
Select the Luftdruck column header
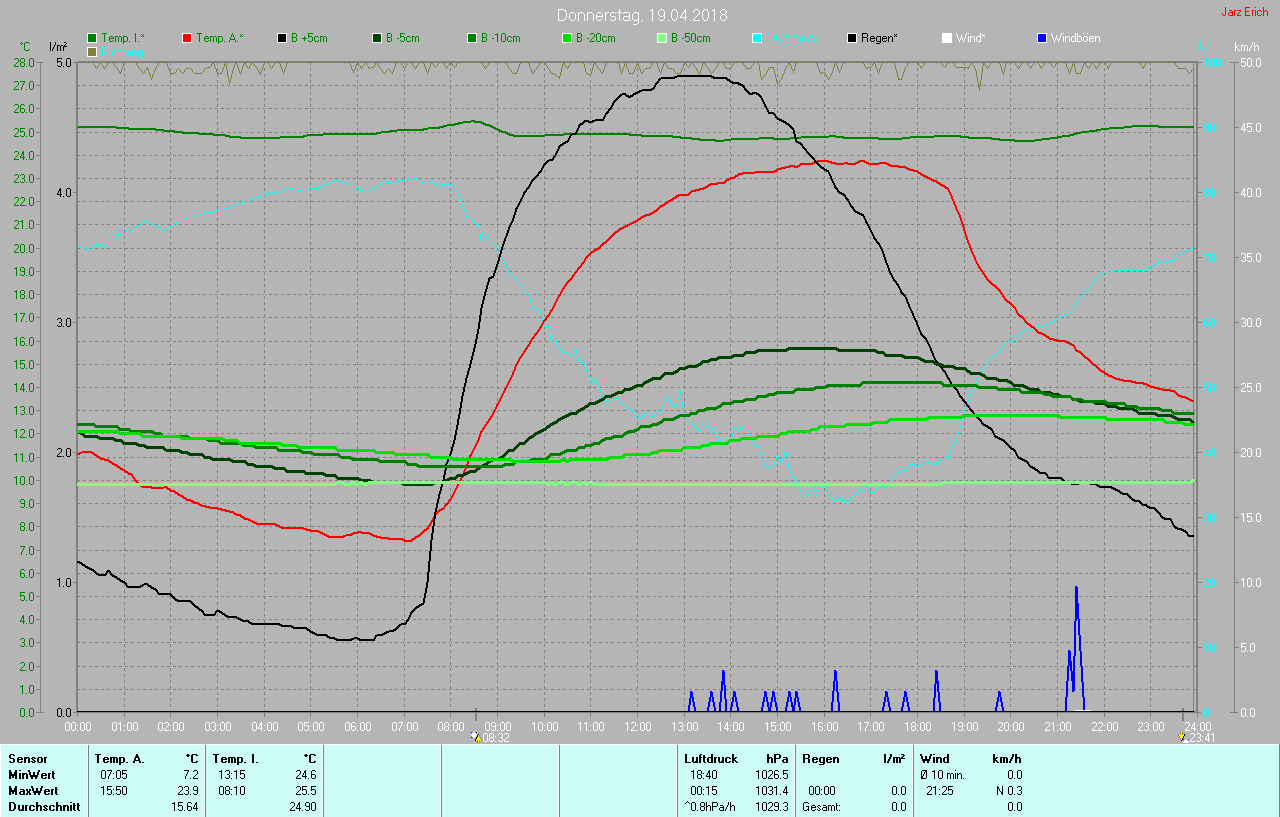pyautogui.click(x=709, y=759)
